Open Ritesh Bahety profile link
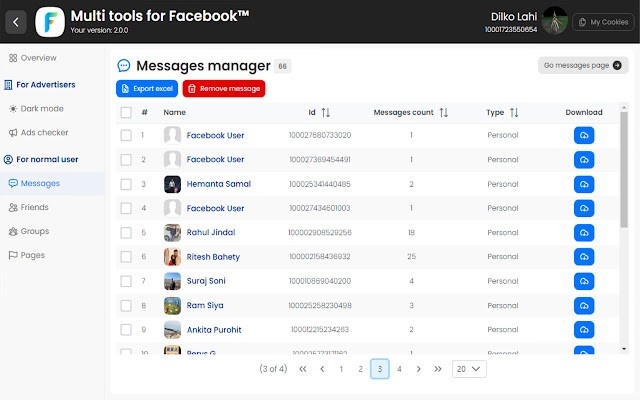Viewport: 640px width, 400px height. (213, 257)
